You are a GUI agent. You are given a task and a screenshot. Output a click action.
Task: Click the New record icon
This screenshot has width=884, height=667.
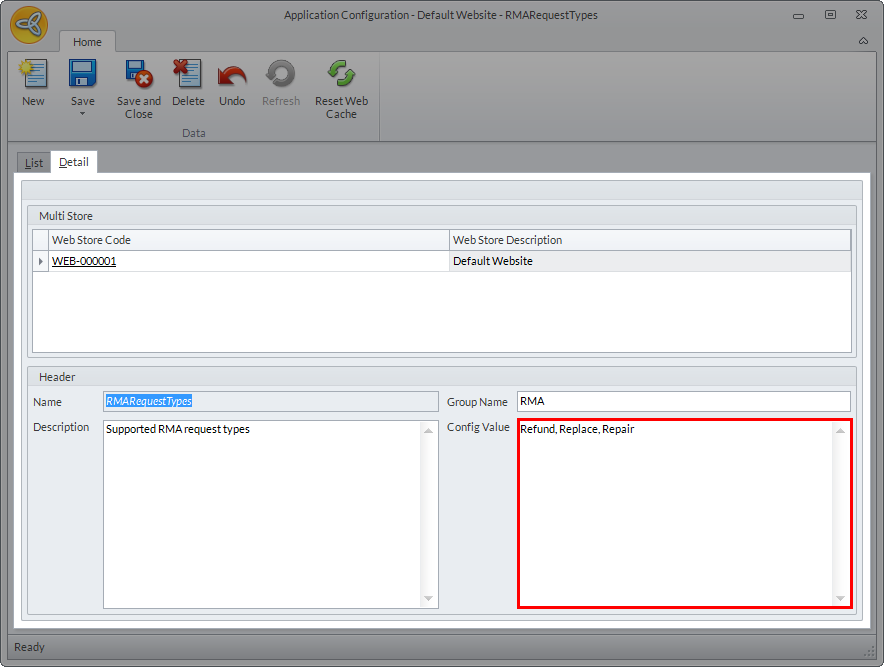click(x=33, y=75)
